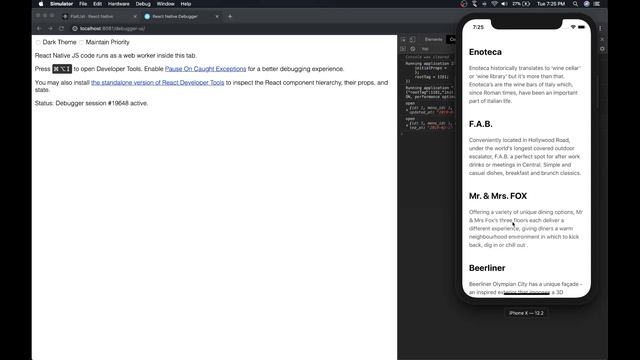Open the Simulator menu
The height and width of the screenshot is (360, 640).
61,4
